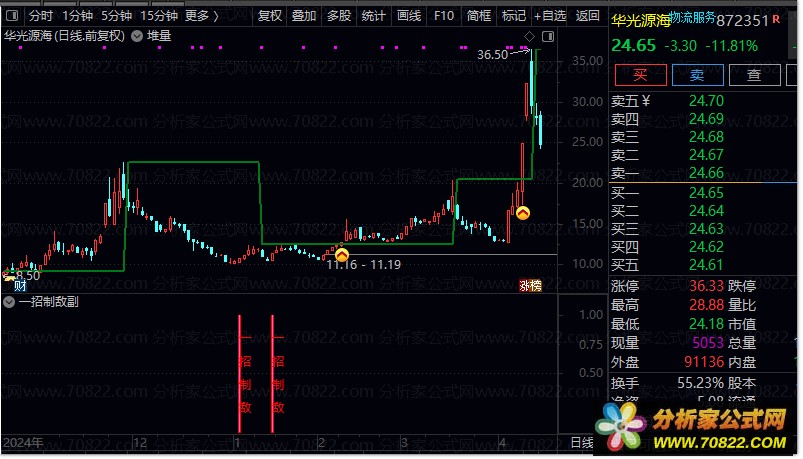
Task: Add stock with +自选 button
Action: tap(550, 16)
